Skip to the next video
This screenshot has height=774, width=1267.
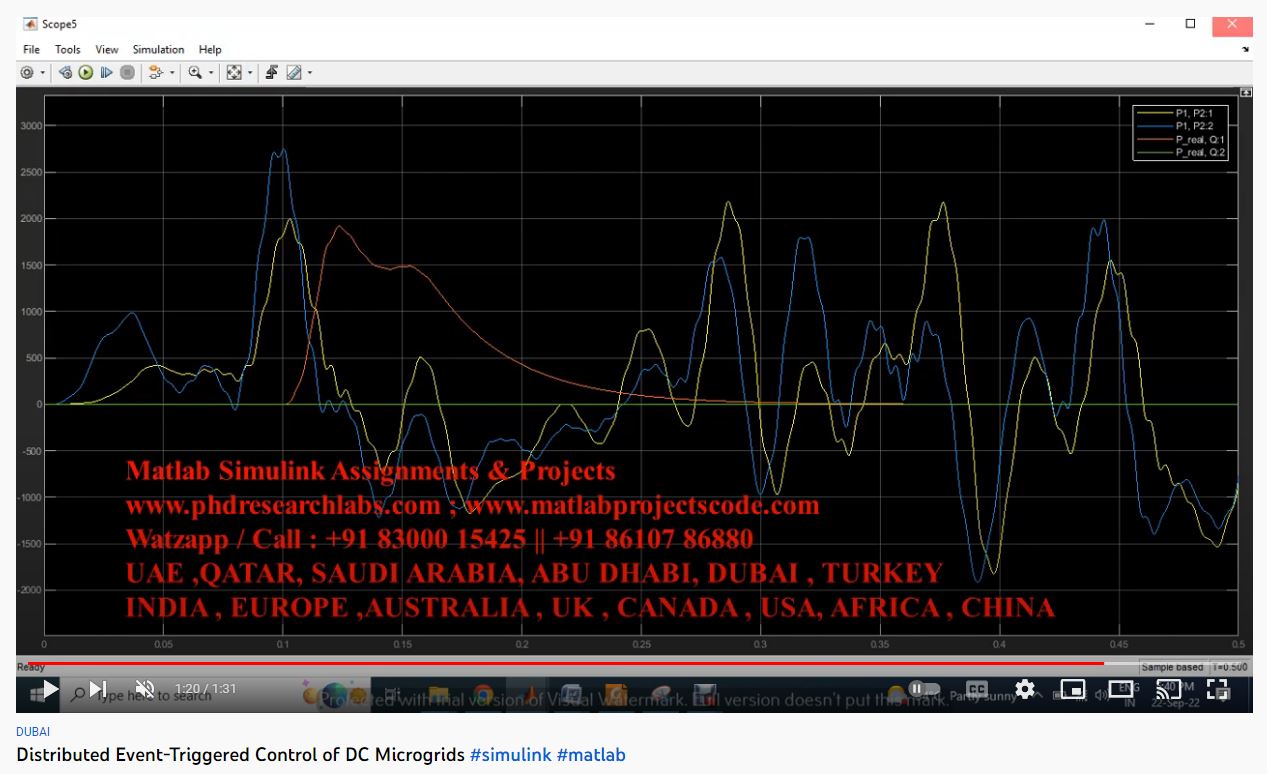pyautogui.click(x=98, y=689)
